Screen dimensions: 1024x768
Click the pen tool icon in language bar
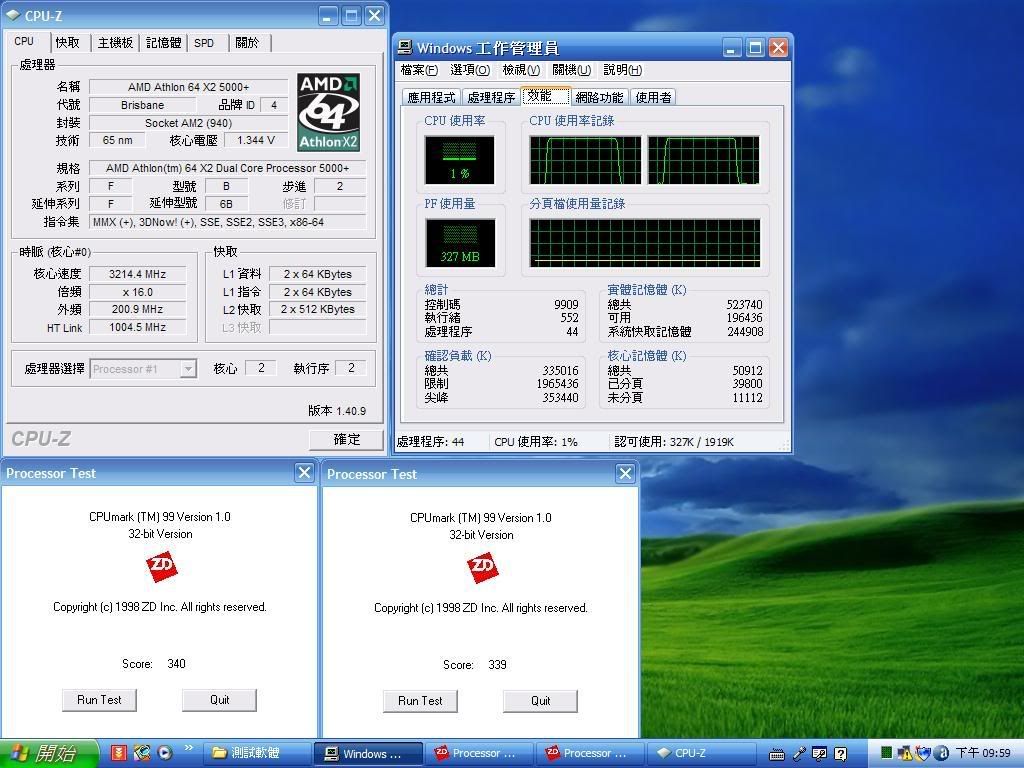799,754
